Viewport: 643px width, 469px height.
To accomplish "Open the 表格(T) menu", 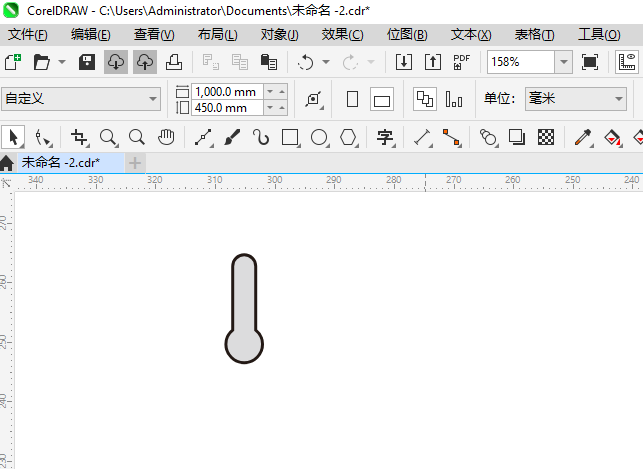I will [x=535, y=35].
